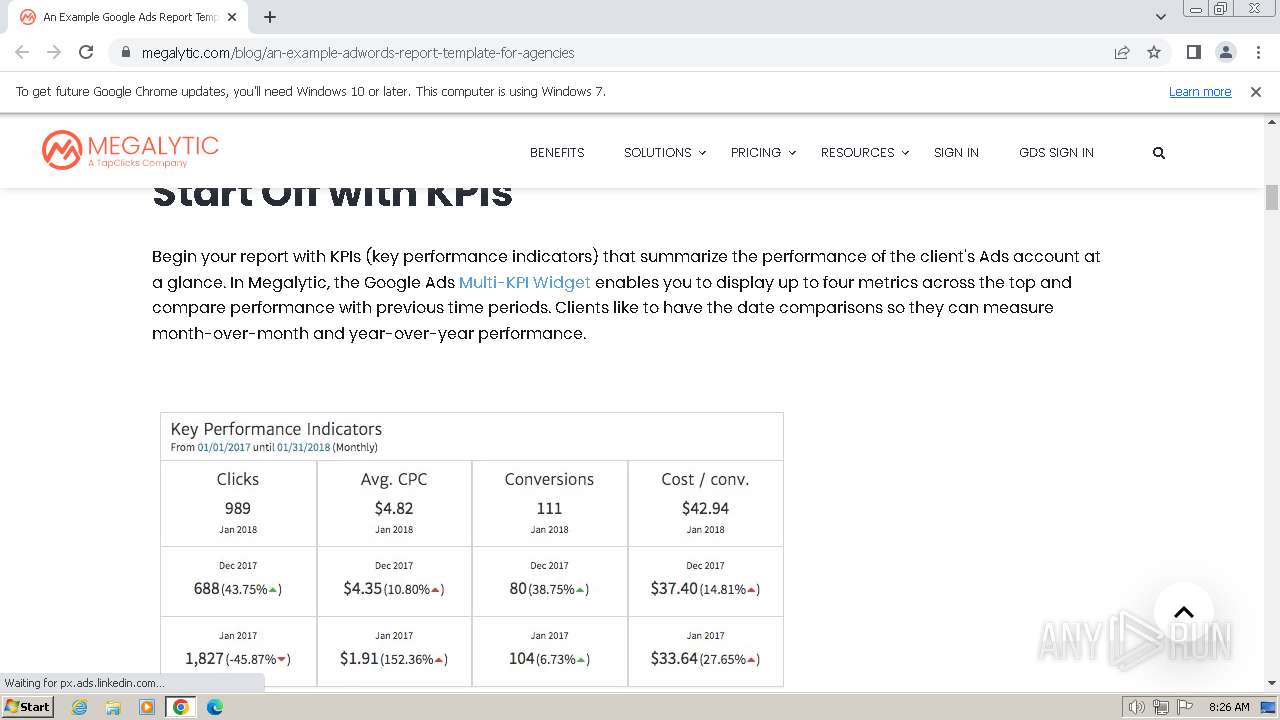Toggle the Chrome side panel icon
Viewport: 1280px width, 720px height.
tap(1193, 52)
